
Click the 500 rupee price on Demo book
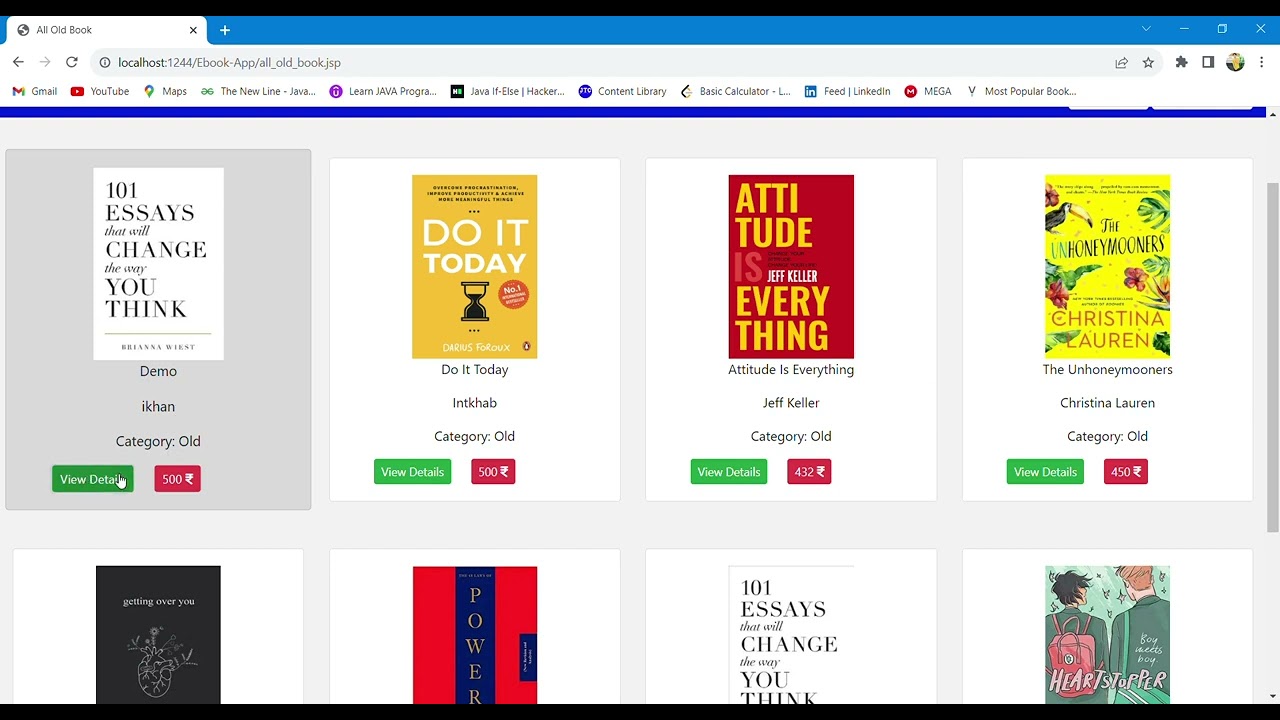178,479
